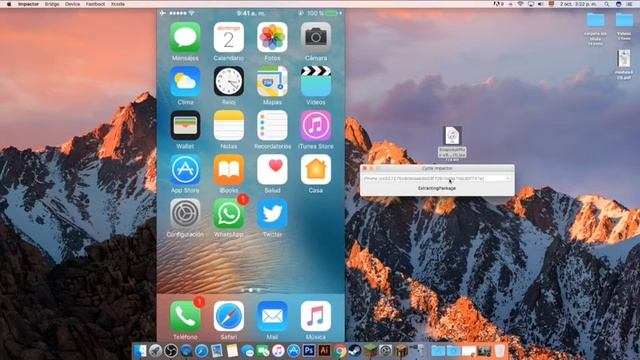Open the Cámara app
Screen dimensions: 640x360
tap(316, 38)
